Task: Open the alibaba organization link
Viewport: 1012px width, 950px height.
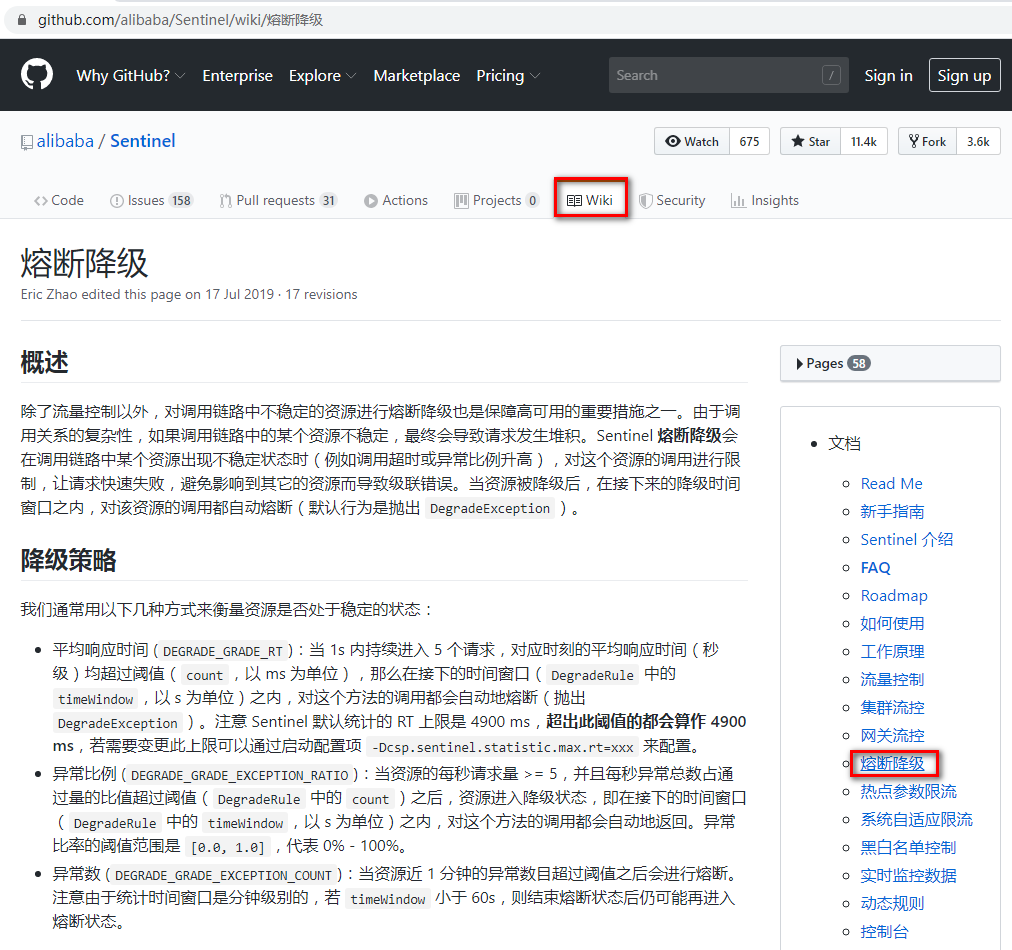Action: pyautogui.click(x=65, y=141)
